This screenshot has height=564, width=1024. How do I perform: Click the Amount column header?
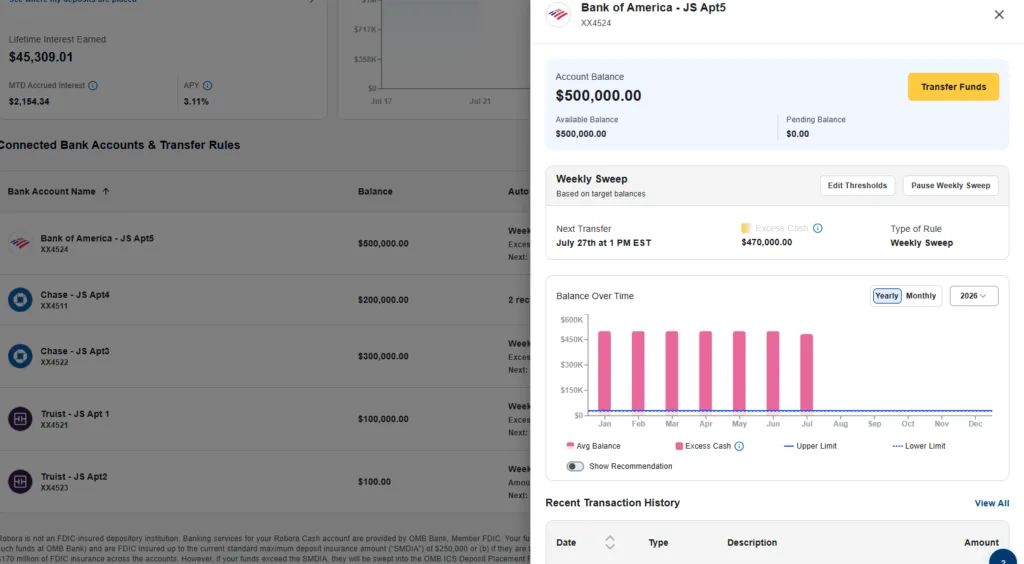[981, 542]
